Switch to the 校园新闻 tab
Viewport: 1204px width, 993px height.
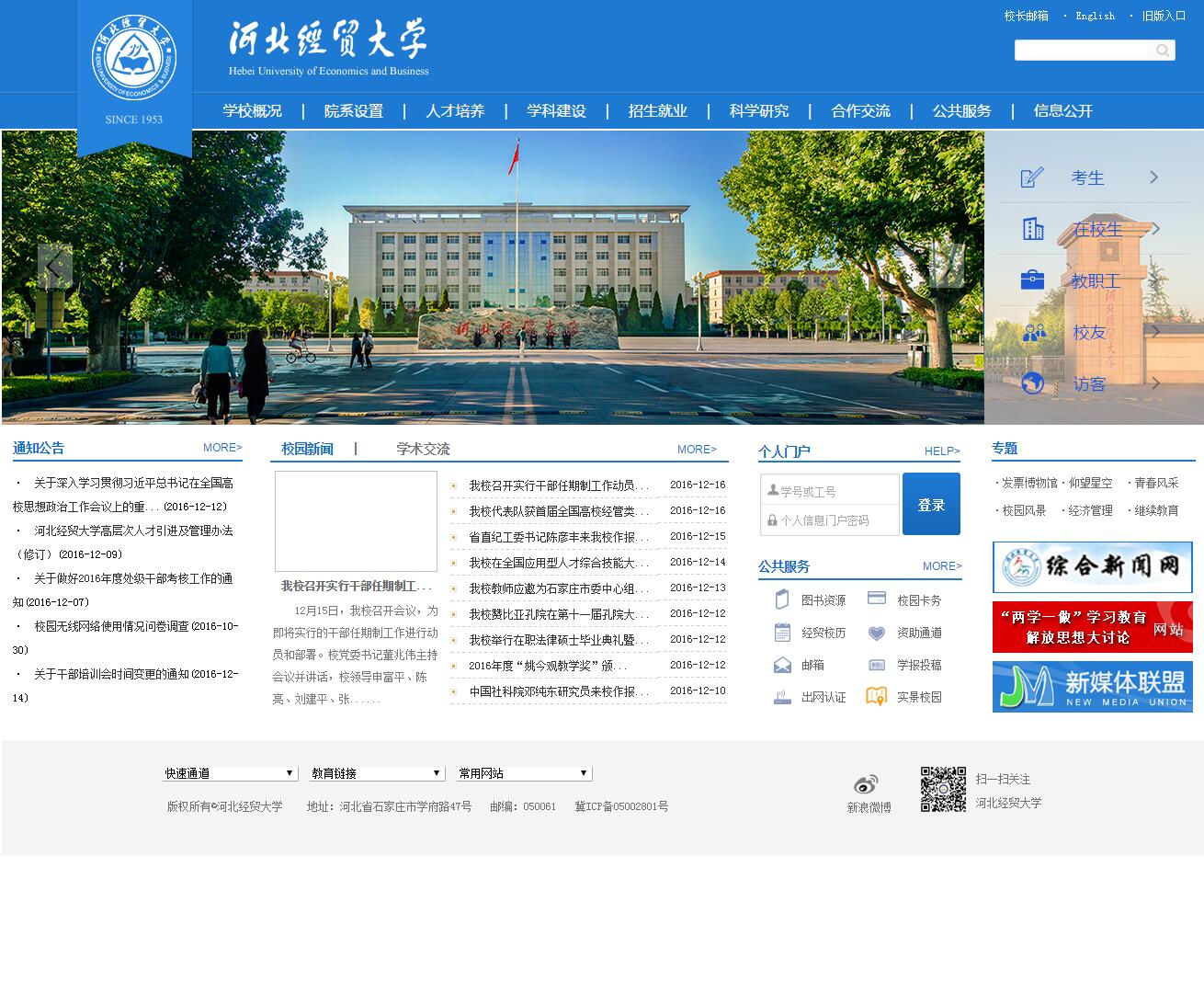[x=307, y=449]
